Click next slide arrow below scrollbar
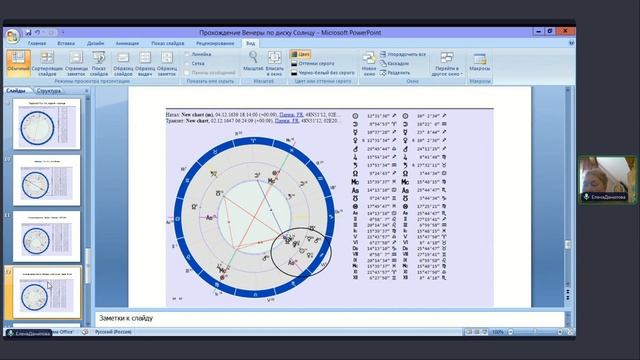 (x=568, y=299)
